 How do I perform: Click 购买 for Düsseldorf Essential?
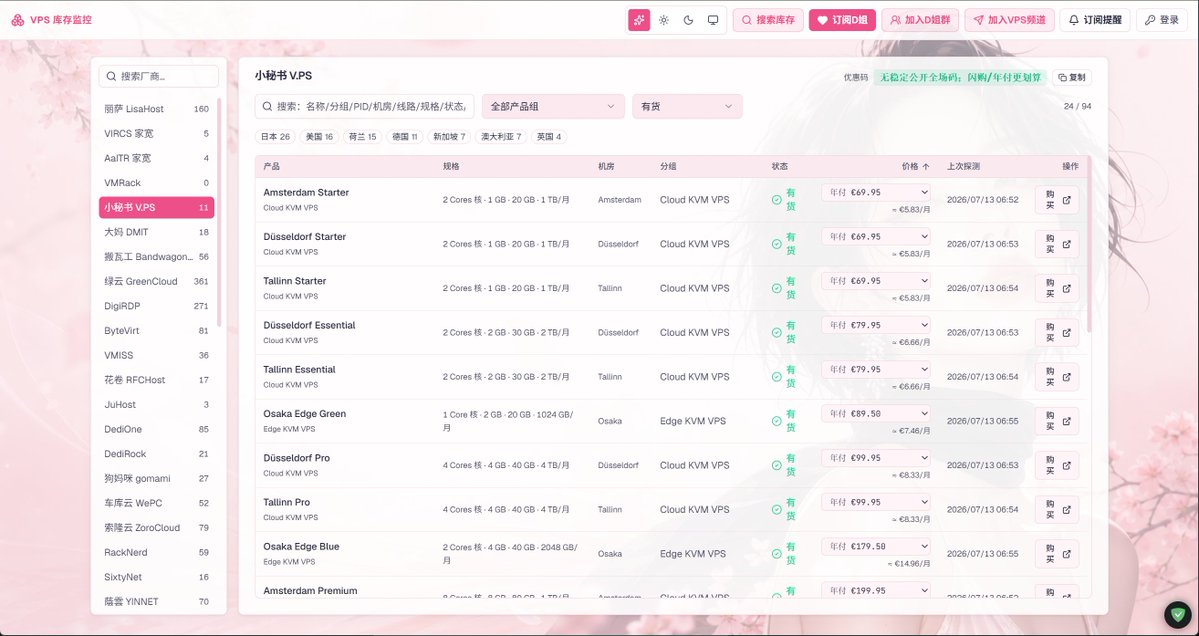click(x=1057, y=333)
